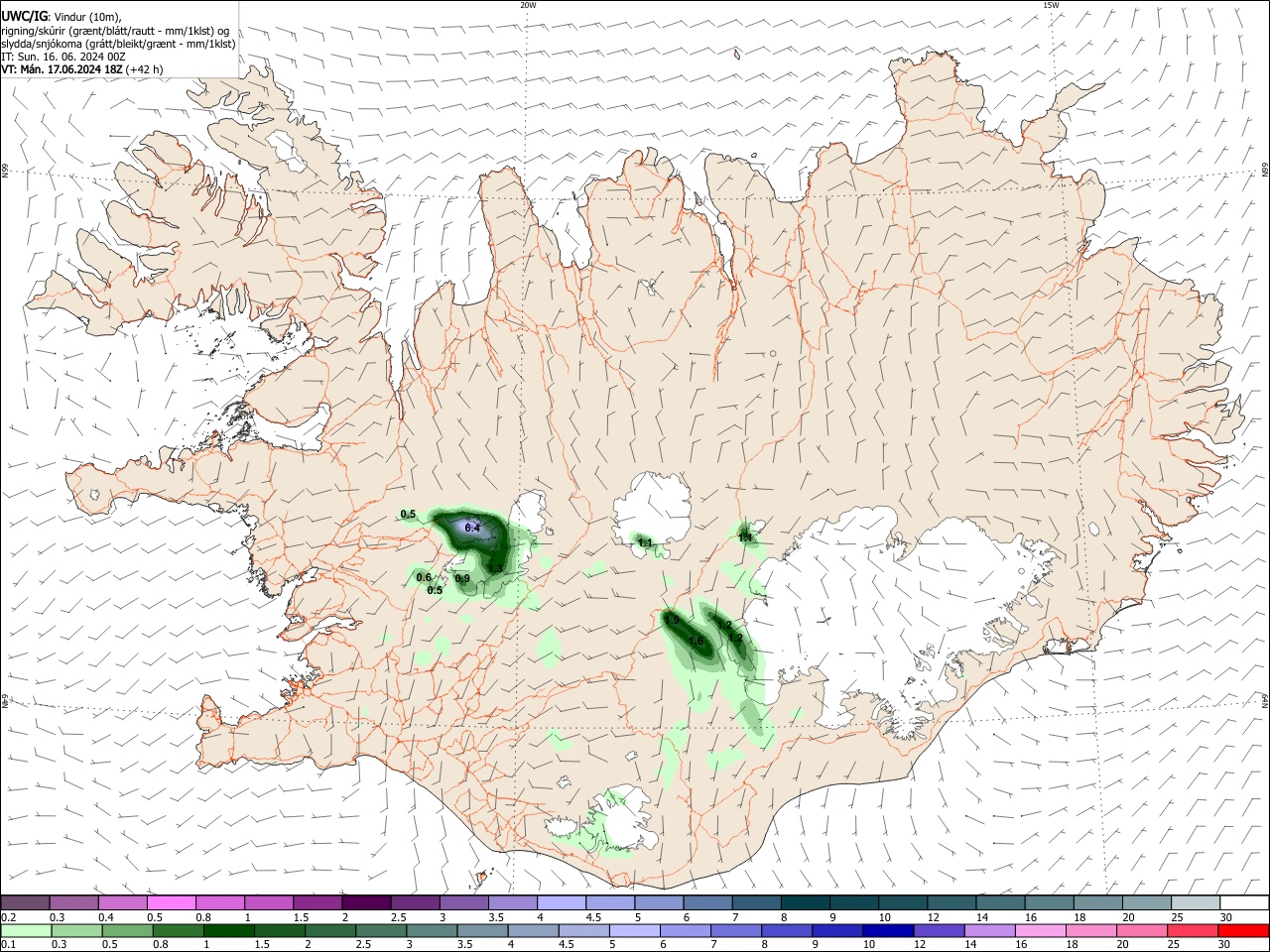Pick the bright red swatch ending the lower legend
Viewport: 1270px width, 952px height.
click(1242, 930)
